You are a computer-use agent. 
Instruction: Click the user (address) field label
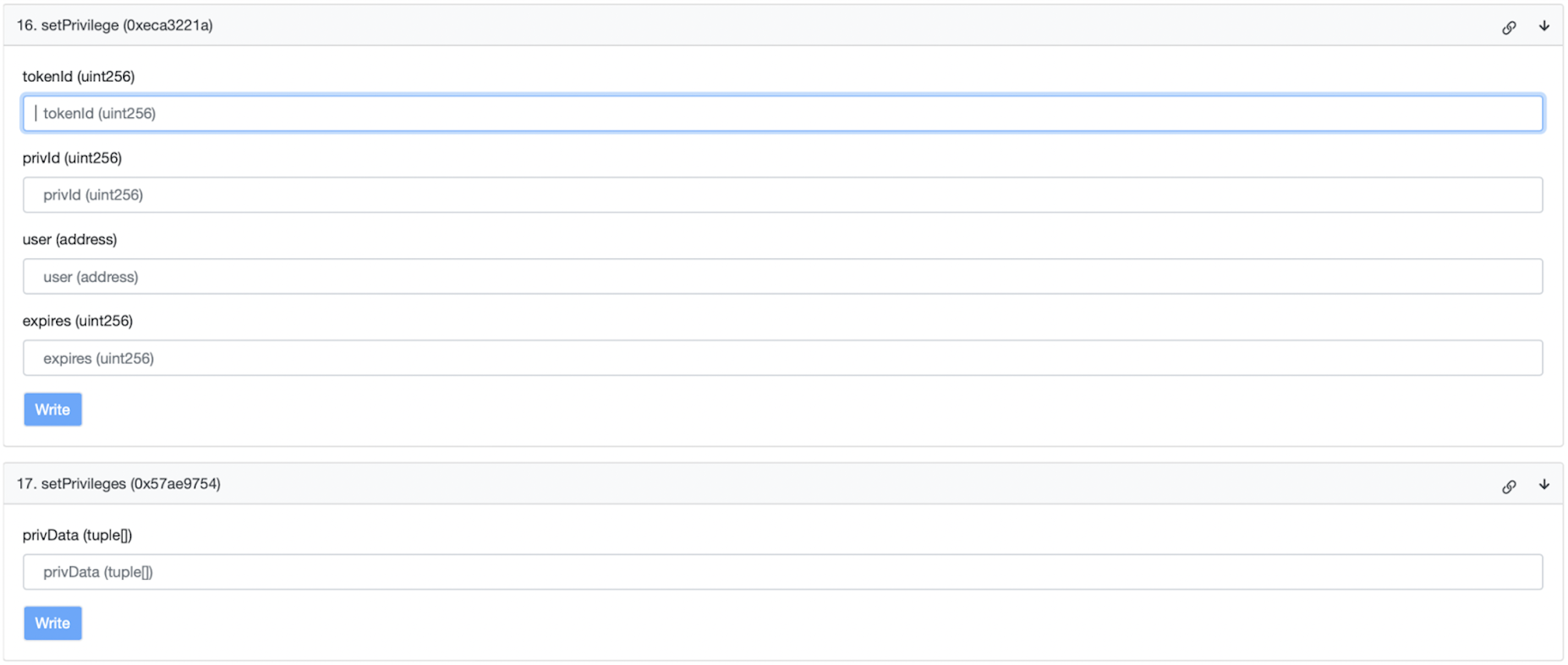click(x=69, y=239)
